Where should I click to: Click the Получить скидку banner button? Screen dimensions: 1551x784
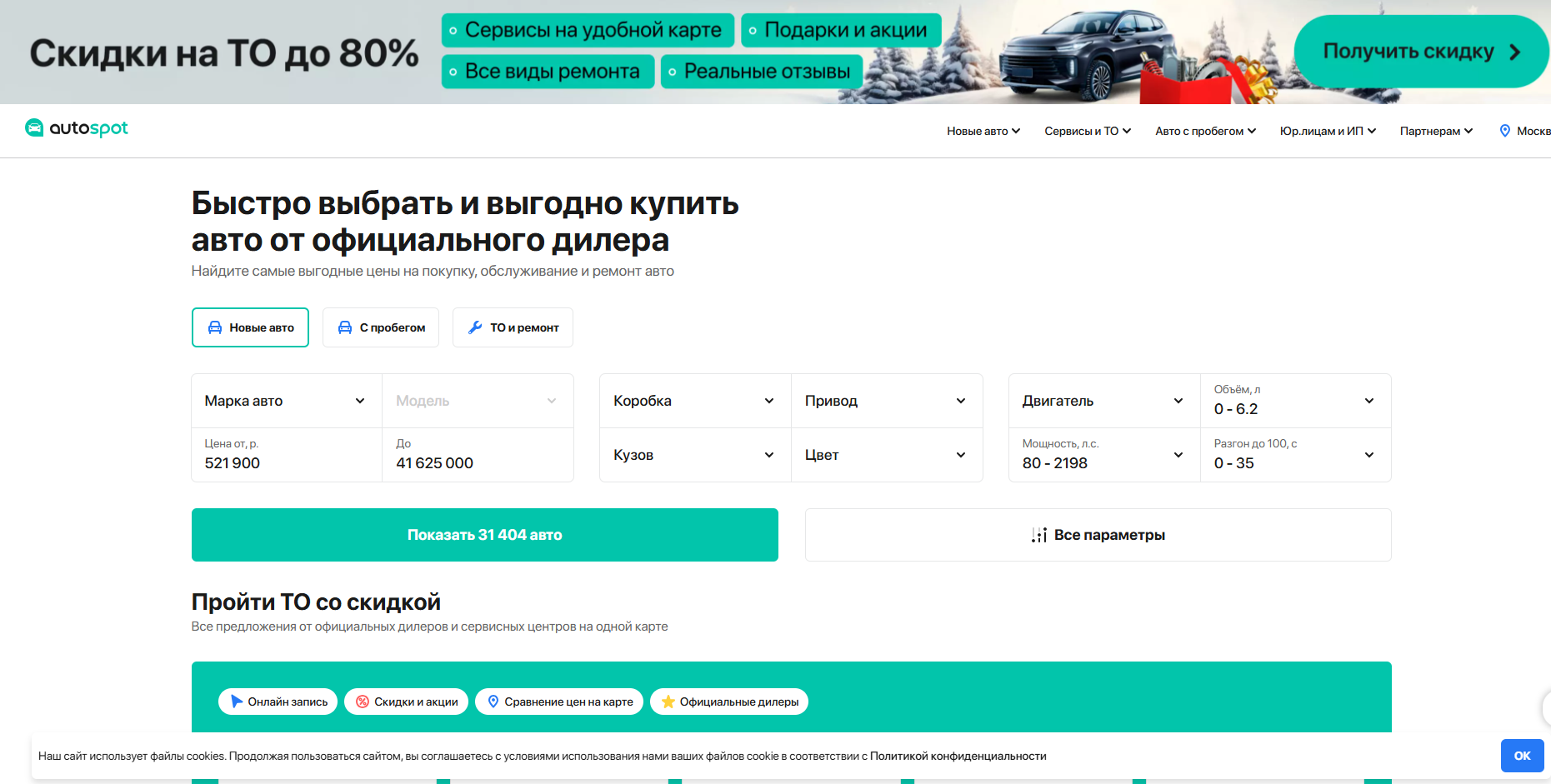pyautogui.click(x=1421, y=52)
